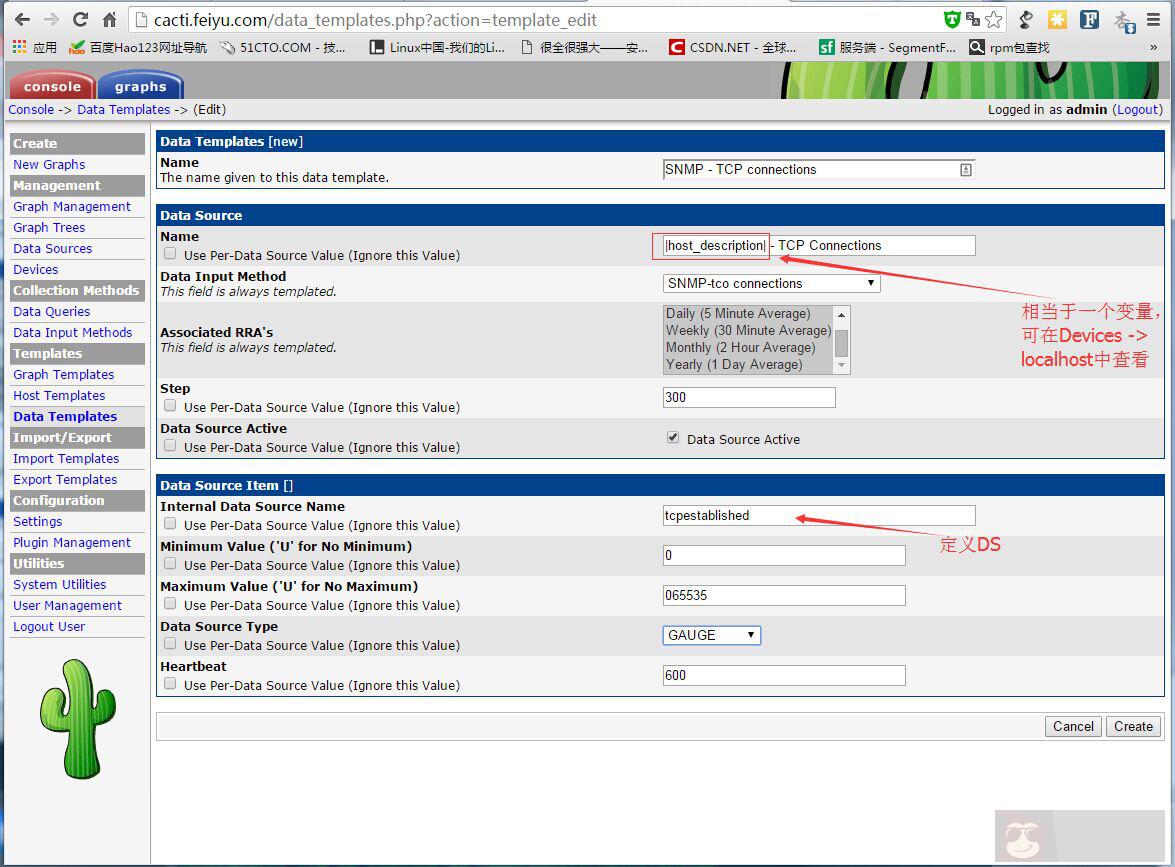
Task: Click the green shield extension icon
Action: click(951, 19)
